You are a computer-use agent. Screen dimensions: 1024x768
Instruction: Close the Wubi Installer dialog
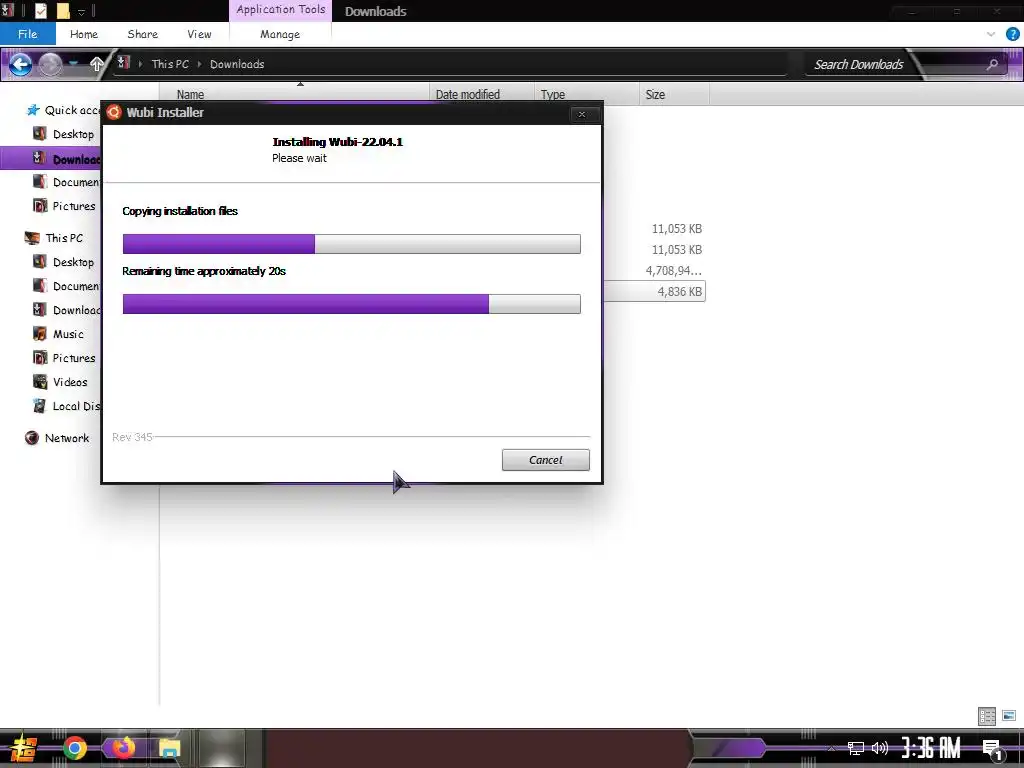click(581, 114)
